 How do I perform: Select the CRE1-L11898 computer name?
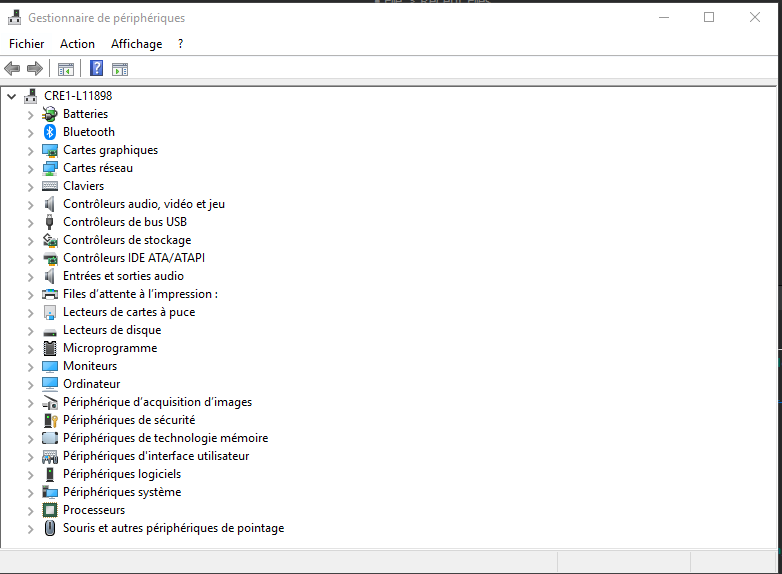(78, 96)
